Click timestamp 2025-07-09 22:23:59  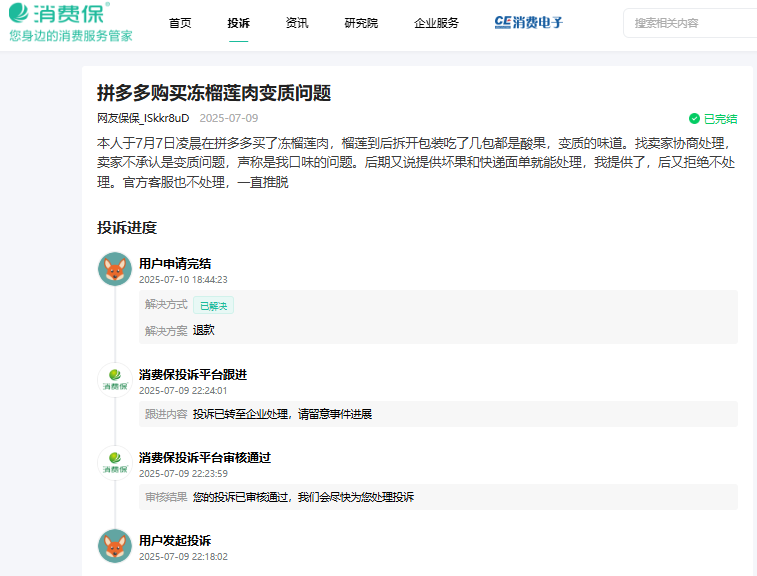coord(183,474)
